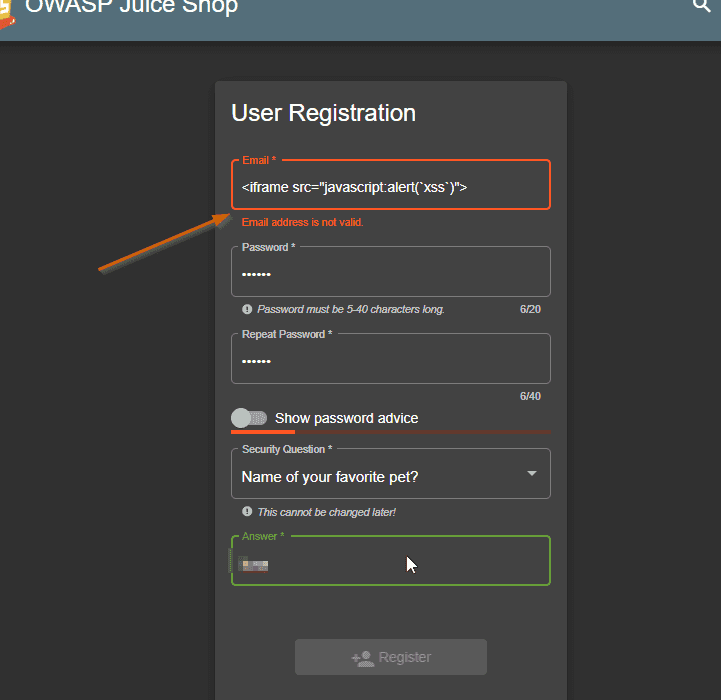
Task: Click the 'User Registration' heading
Action: (x=323, y=113)
